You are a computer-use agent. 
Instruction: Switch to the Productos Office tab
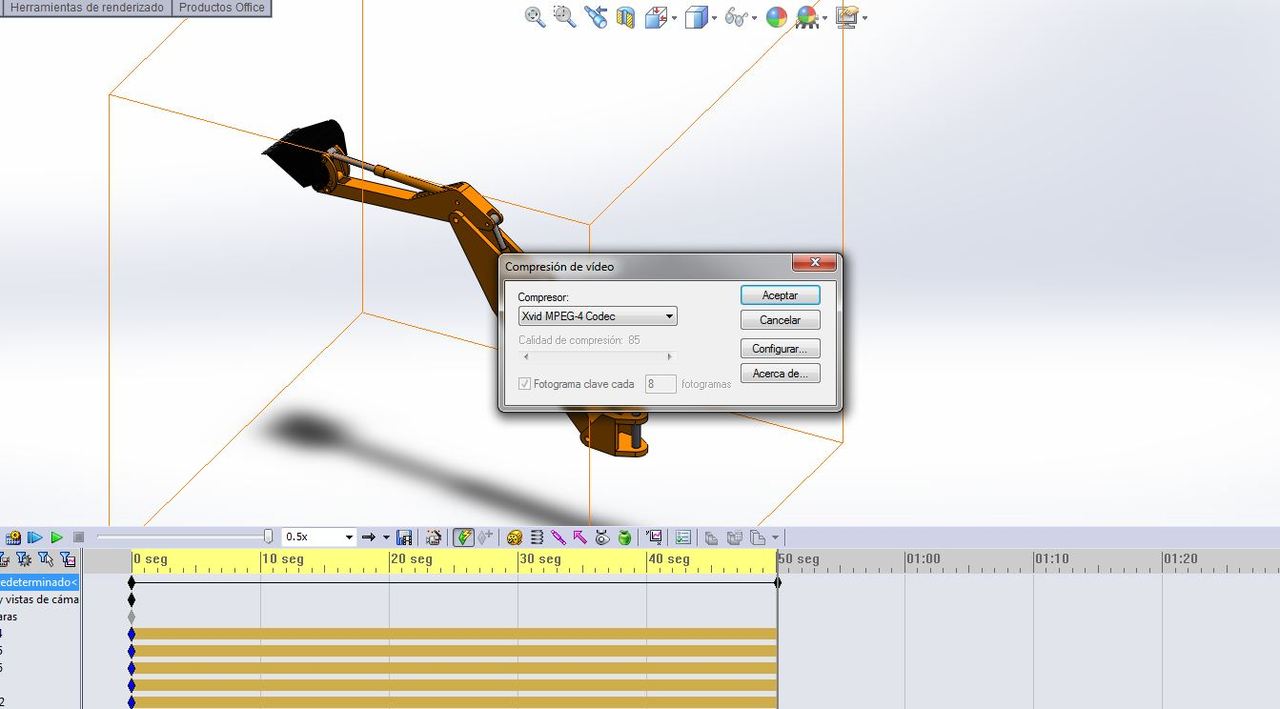[x=221, y=7]
